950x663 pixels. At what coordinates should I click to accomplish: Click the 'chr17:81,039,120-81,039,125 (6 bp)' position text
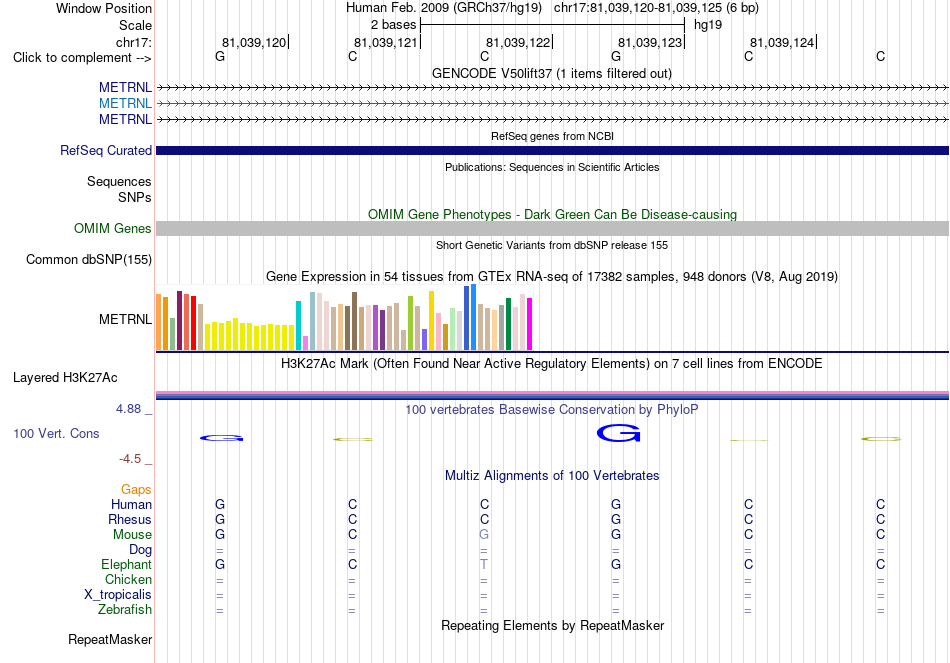pyautogui.click(x=656, y=8)
